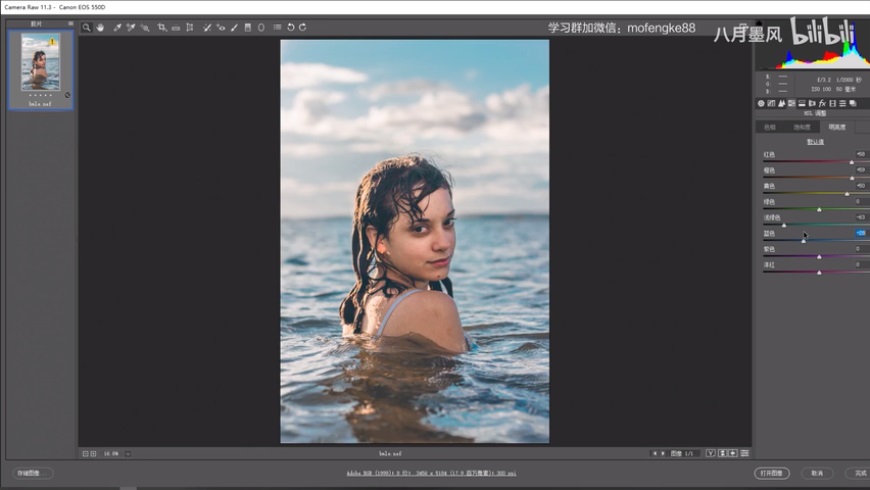Select the Transform tool
The width and height of the screenshot is (870, 490).
[190, 27]
